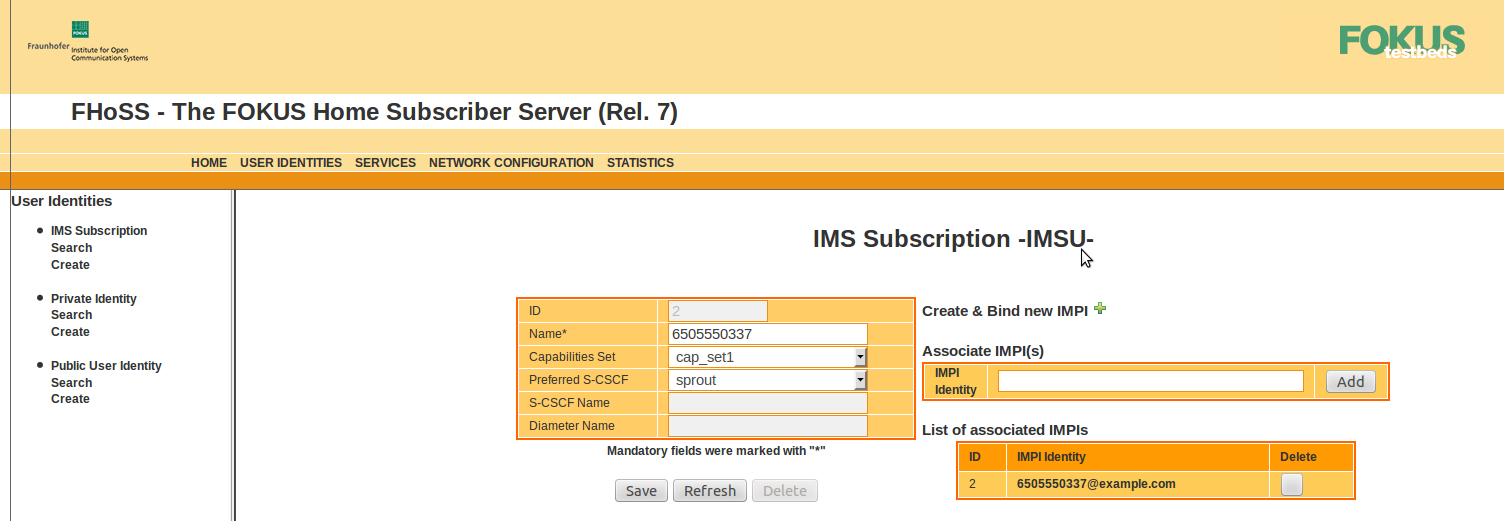Viewport: 1504px width, 521px height.
Task: Click the IMS Subscription -IMSU- page heading
Action: coord(954,239)
